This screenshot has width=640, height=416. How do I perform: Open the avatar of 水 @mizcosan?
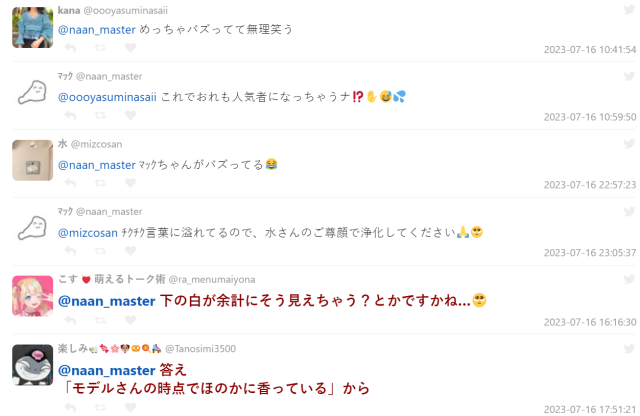point(32,160)
